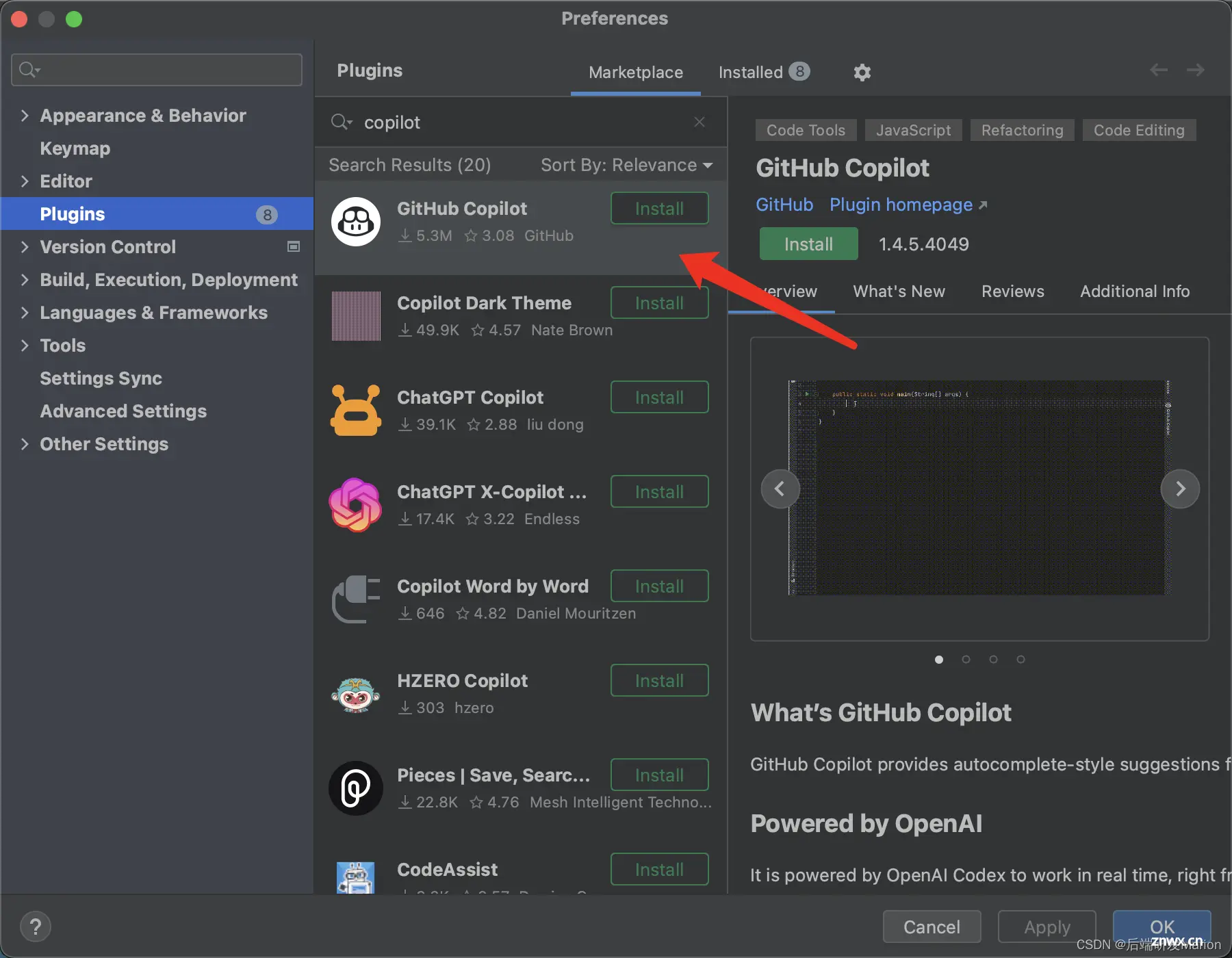Install the Copilot Word by Word plugin
Image resolution: width=1232 pixels, height=958 pixels.
pyautogui.click(x=659, y=586)
